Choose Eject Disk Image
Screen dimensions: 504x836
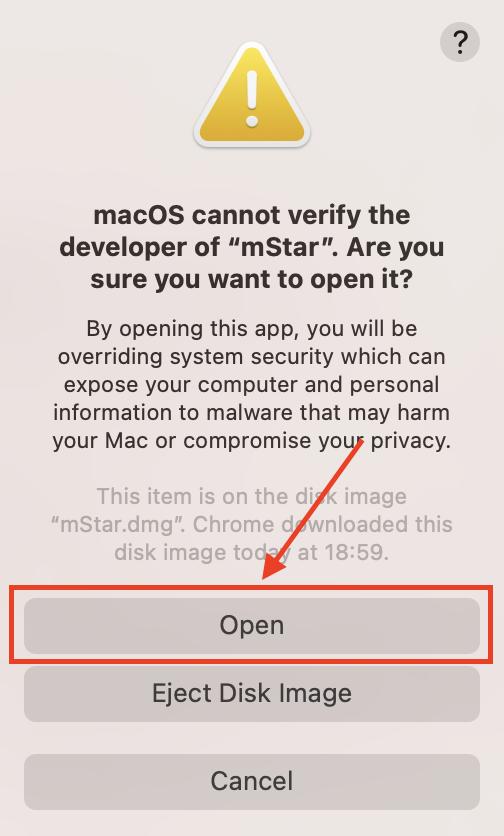[252, 693]
